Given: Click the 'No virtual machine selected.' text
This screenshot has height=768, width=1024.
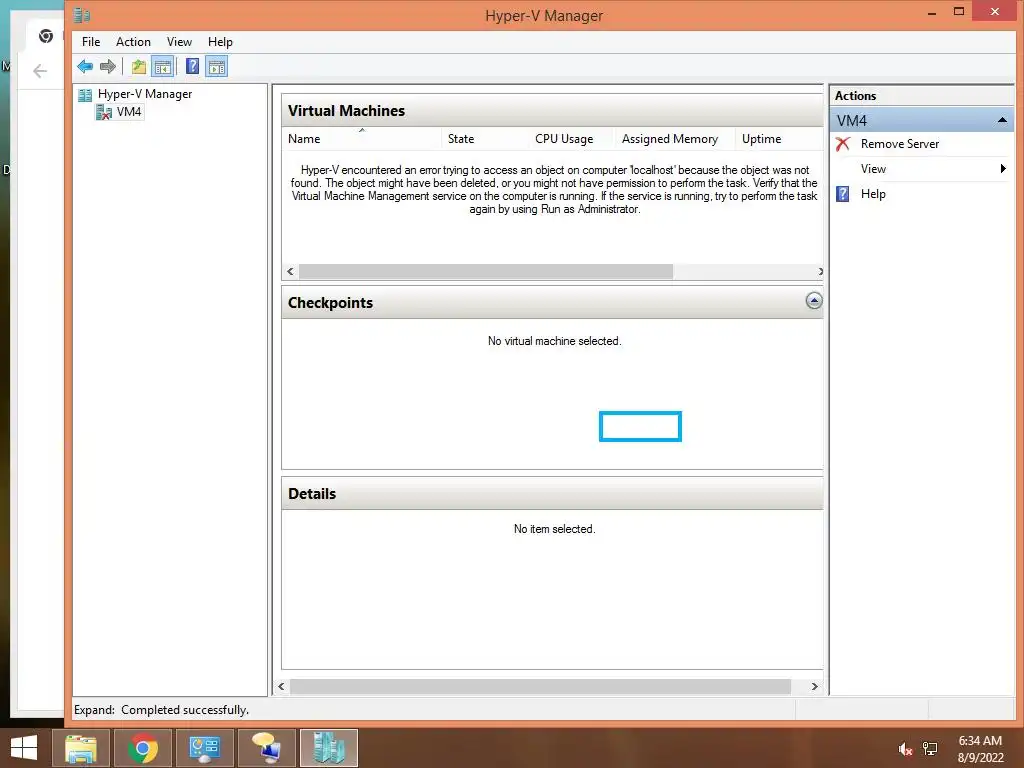Looking at the screenshot, I should [x=554, y=341].
